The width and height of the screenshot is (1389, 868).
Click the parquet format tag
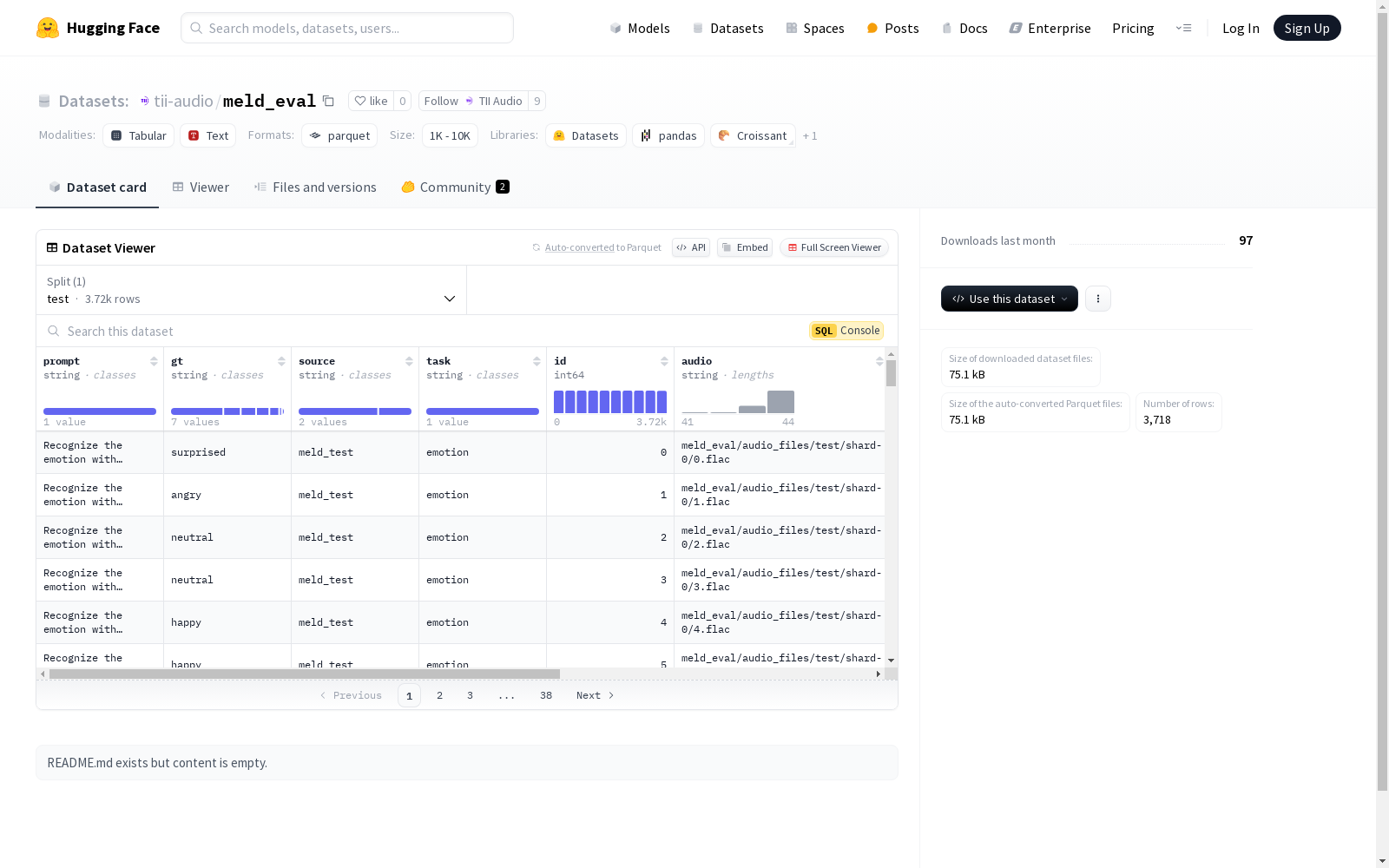pyautogui.click(x=339, y=135)
